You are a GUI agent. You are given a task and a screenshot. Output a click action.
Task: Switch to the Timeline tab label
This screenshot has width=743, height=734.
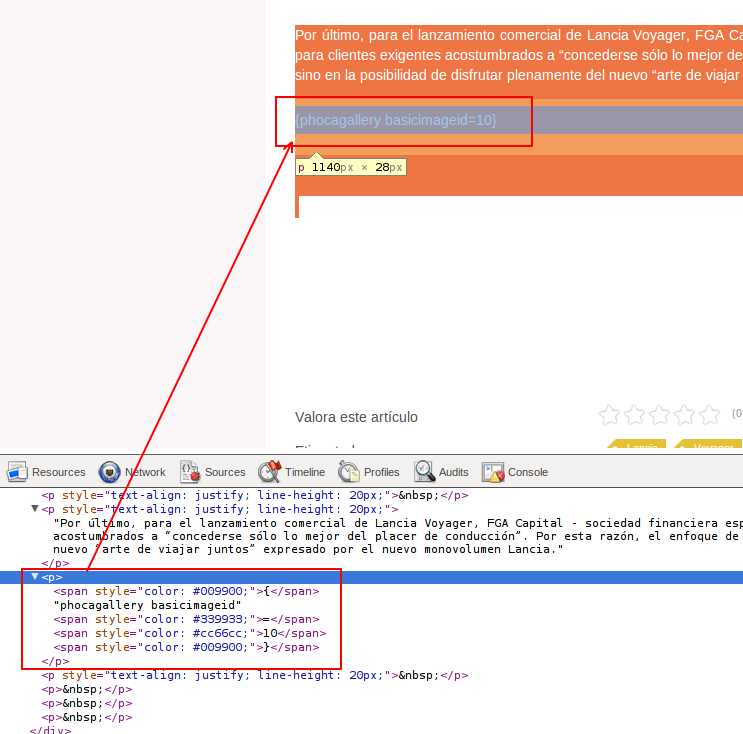305,472
